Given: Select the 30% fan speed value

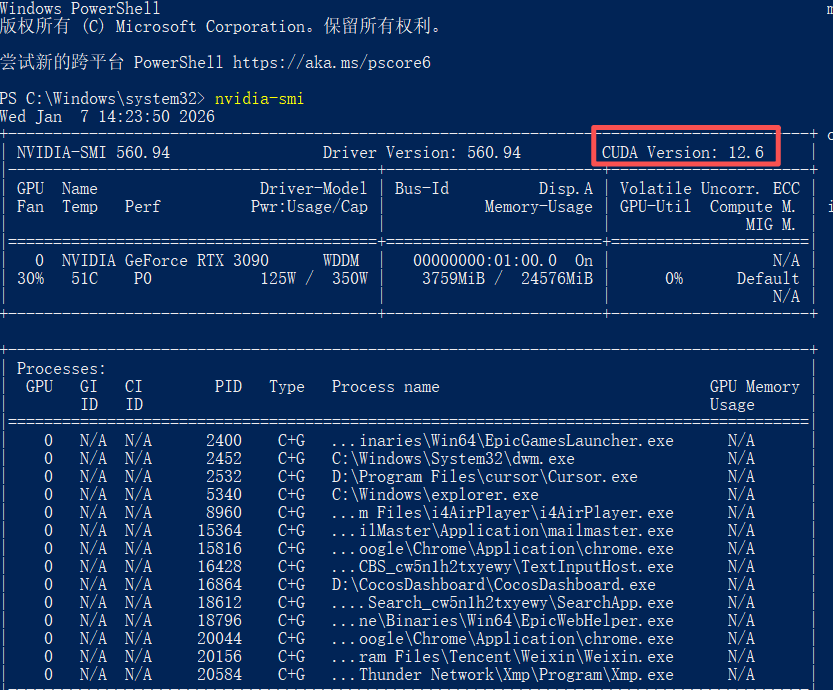Looking at the screenshot, I should tap(31, 279).
